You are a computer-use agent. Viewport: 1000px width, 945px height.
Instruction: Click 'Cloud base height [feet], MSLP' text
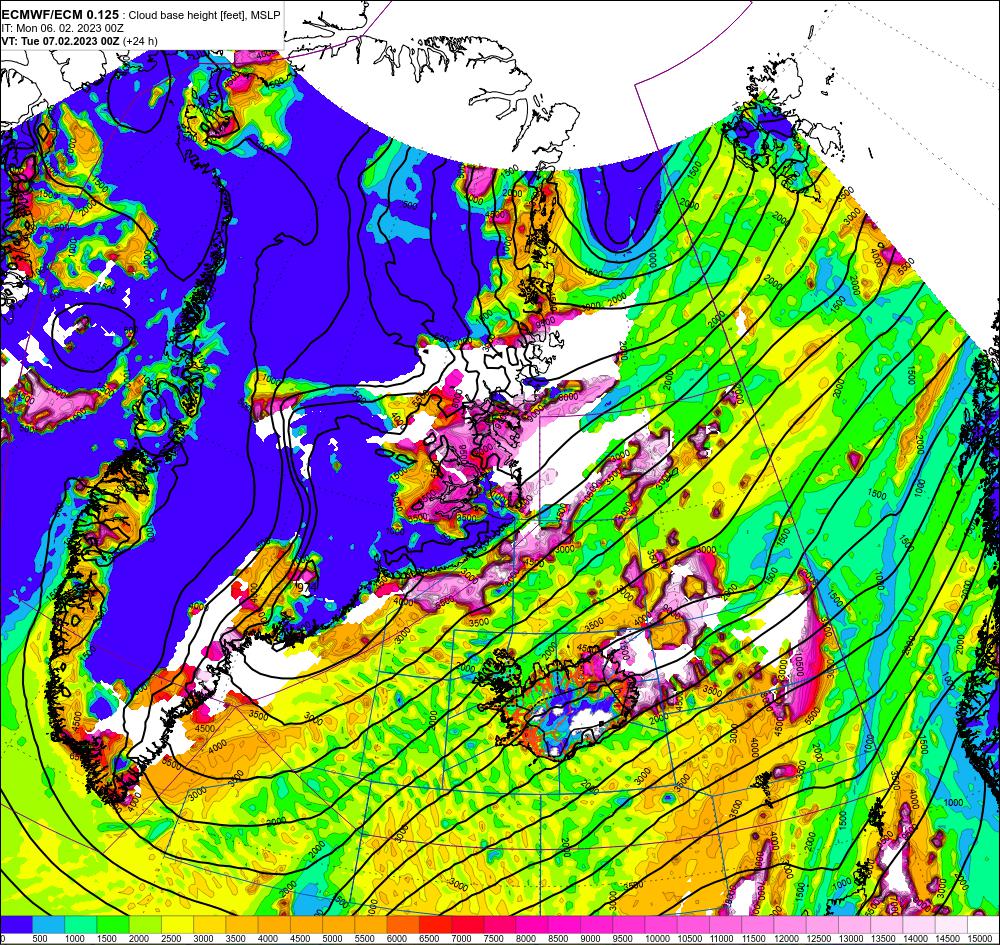pyautogui.click(x=203, y=15)
